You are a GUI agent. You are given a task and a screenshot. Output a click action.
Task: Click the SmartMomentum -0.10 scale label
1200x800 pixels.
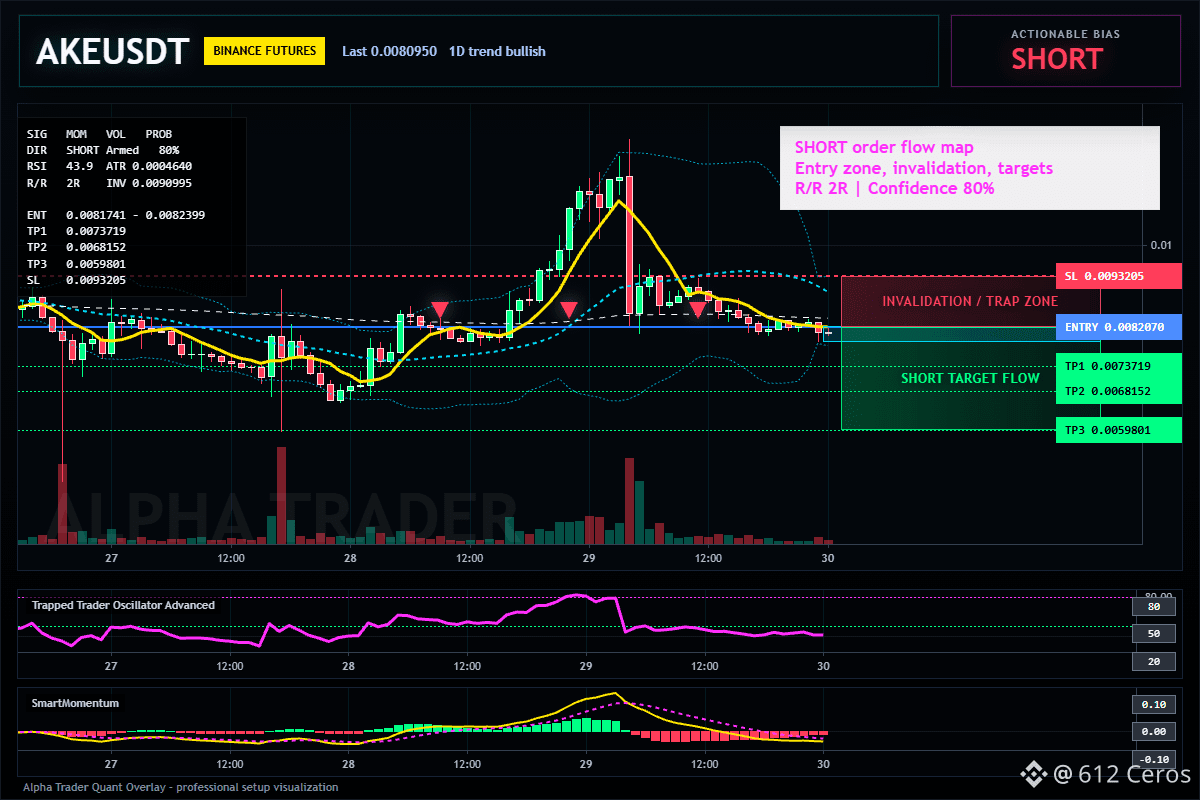click(1152, 759)
